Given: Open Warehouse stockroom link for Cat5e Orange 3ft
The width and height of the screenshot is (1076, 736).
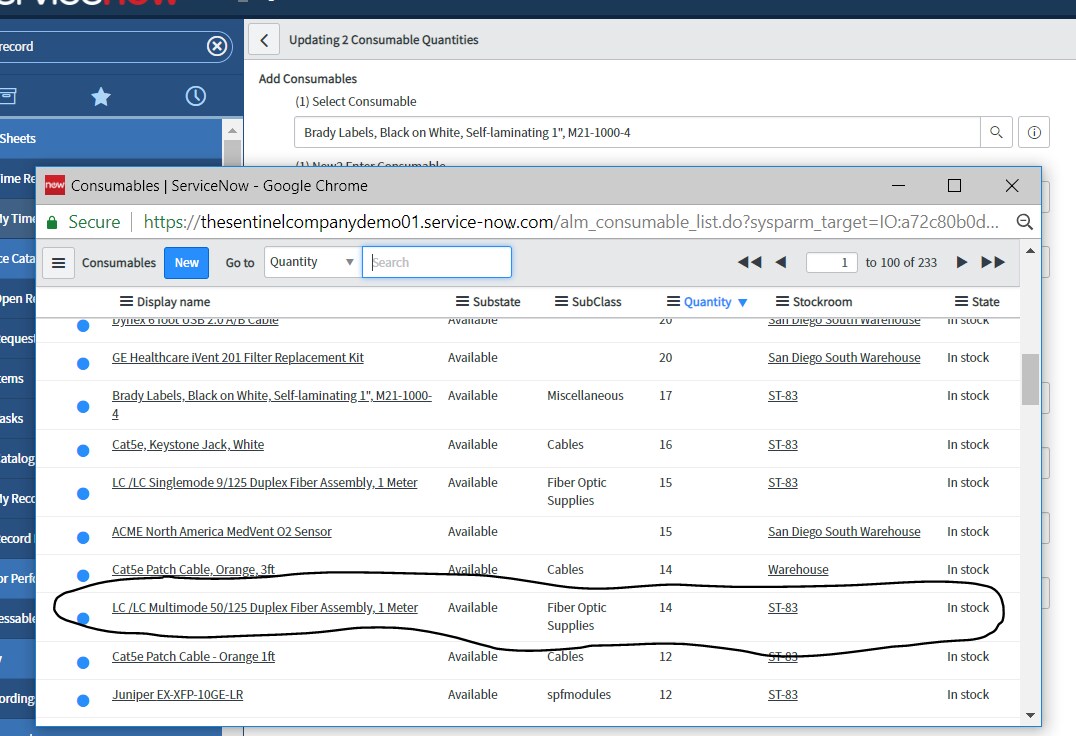Looking at the screenshot, I should coord(798,569).
